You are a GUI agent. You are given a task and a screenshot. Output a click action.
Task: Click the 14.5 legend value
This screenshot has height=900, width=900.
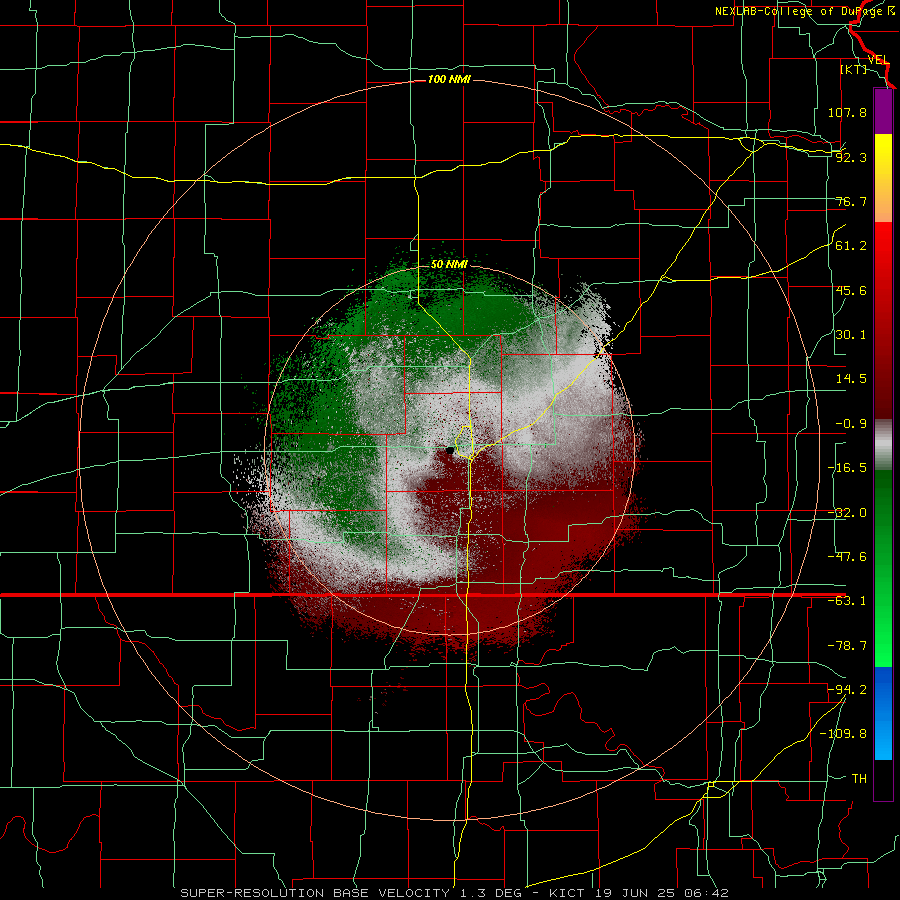coord(851,379)
